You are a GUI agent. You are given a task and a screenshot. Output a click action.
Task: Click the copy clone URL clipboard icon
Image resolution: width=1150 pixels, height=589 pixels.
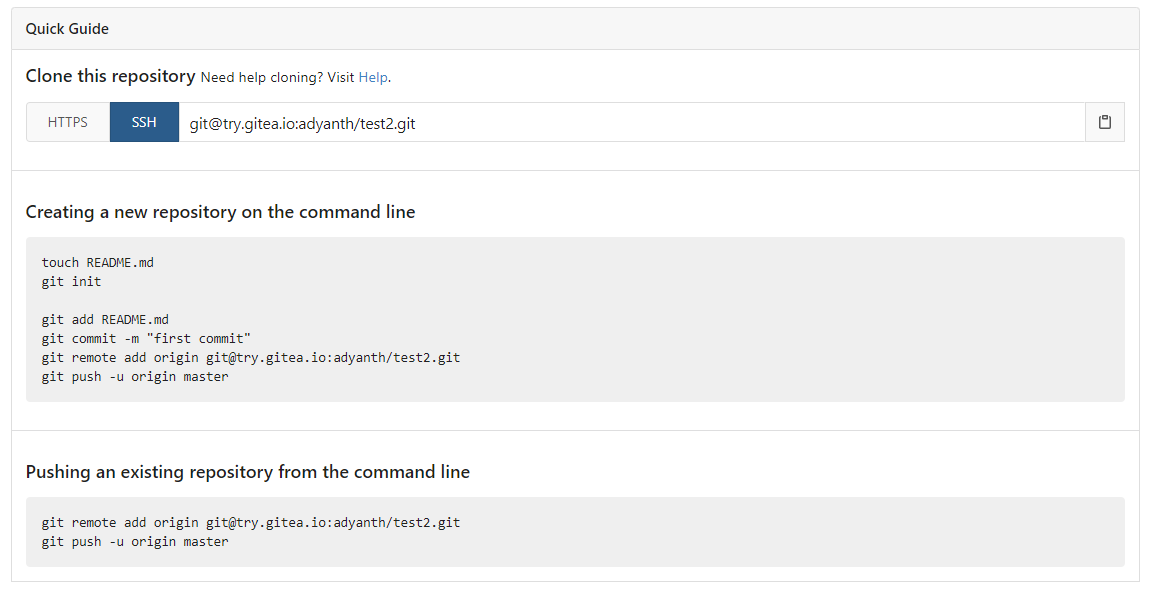coord(1104,122)
